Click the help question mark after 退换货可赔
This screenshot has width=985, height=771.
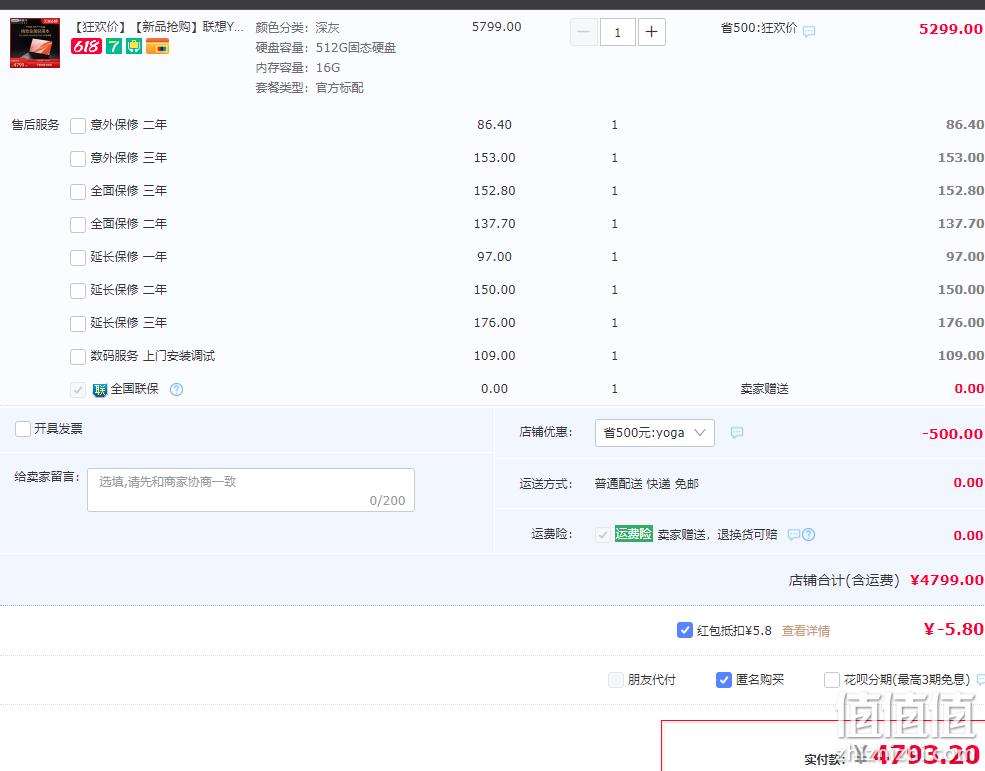coord(808,534)
